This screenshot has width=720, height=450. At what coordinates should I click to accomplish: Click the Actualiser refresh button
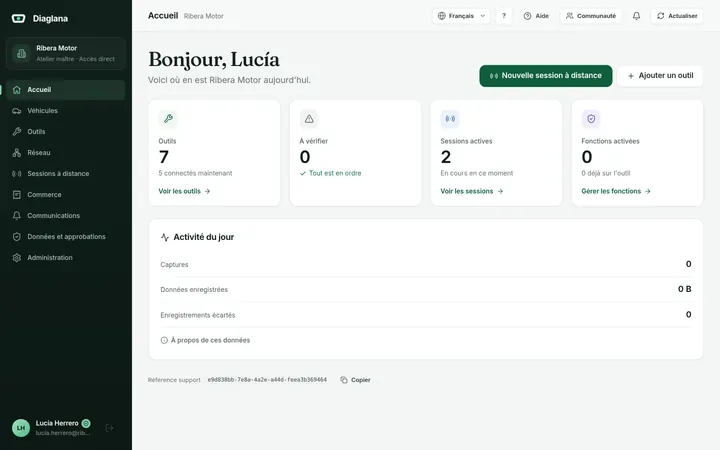click(x=677, y=16)
